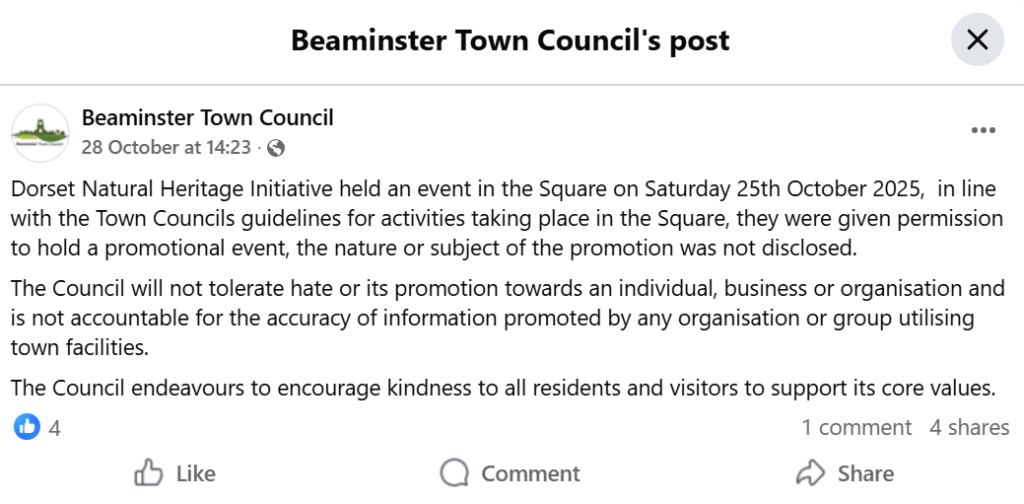
Task: Click the dialog title Beaminster Town Council's post
Action: click(x=510, y=40)
